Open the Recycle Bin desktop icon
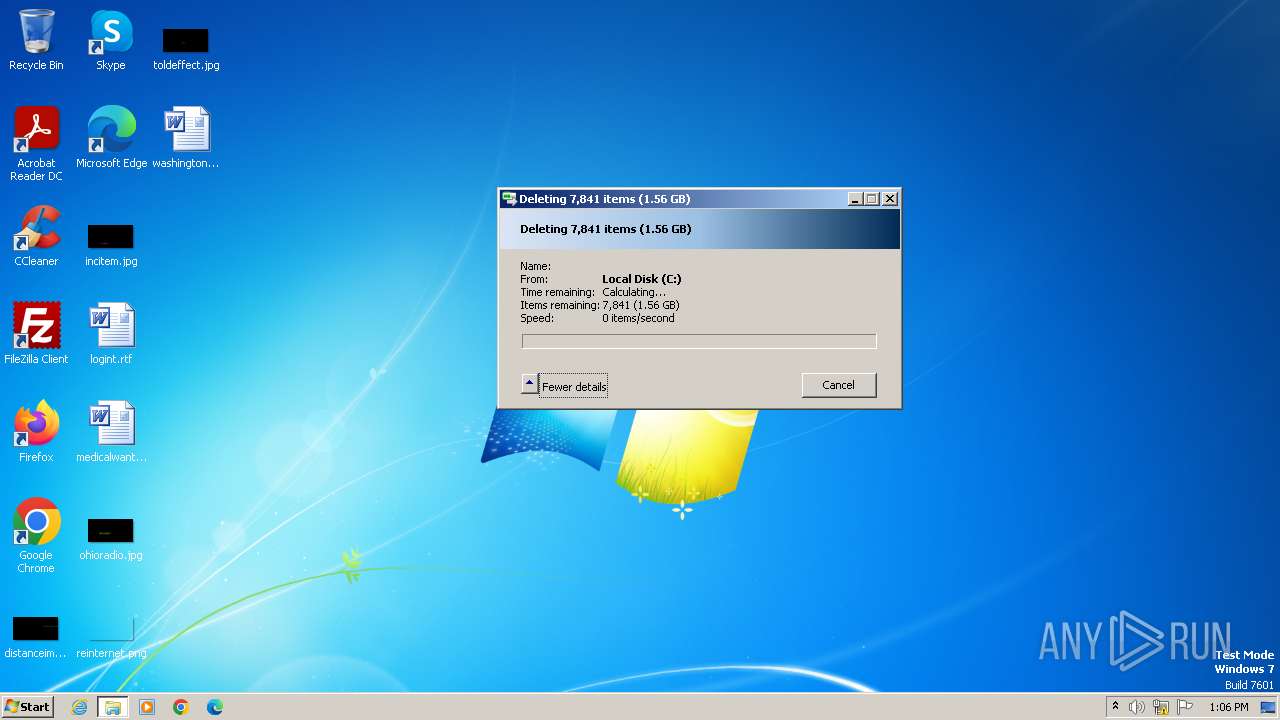 36,40
